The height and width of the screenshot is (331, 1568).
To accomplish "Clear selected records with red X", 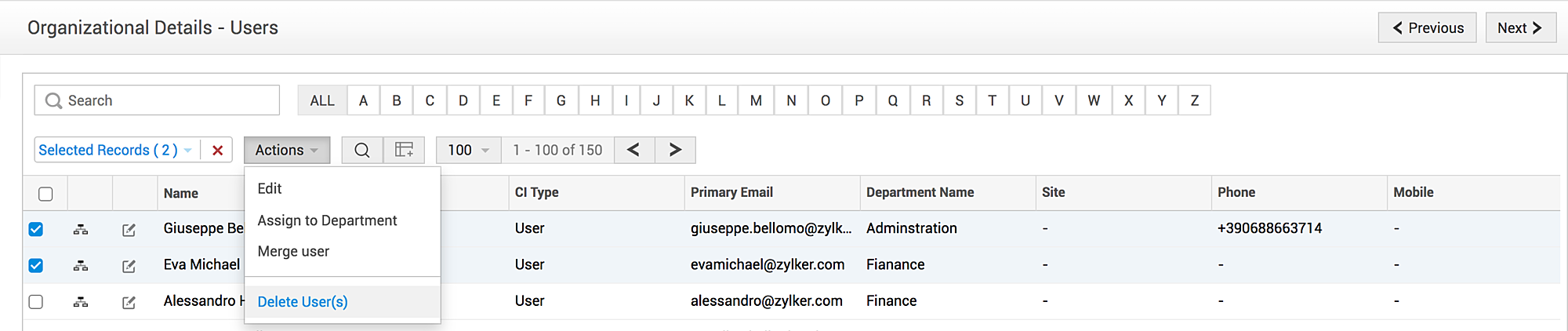I will click(x=218, y=150).
